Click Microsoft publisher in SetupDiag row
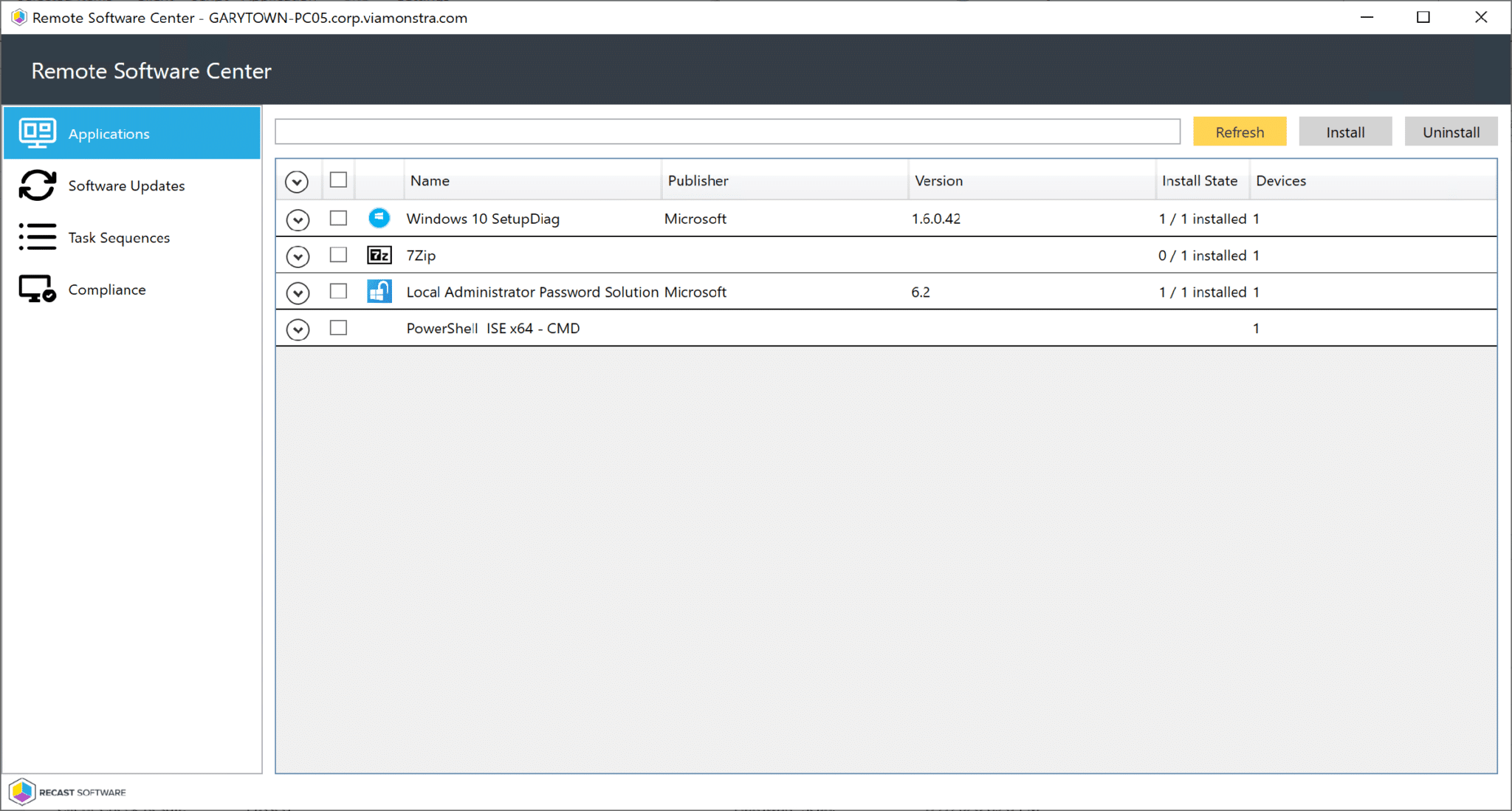The width and height of the screenshot is (1512, 811). tap(695, 219)
